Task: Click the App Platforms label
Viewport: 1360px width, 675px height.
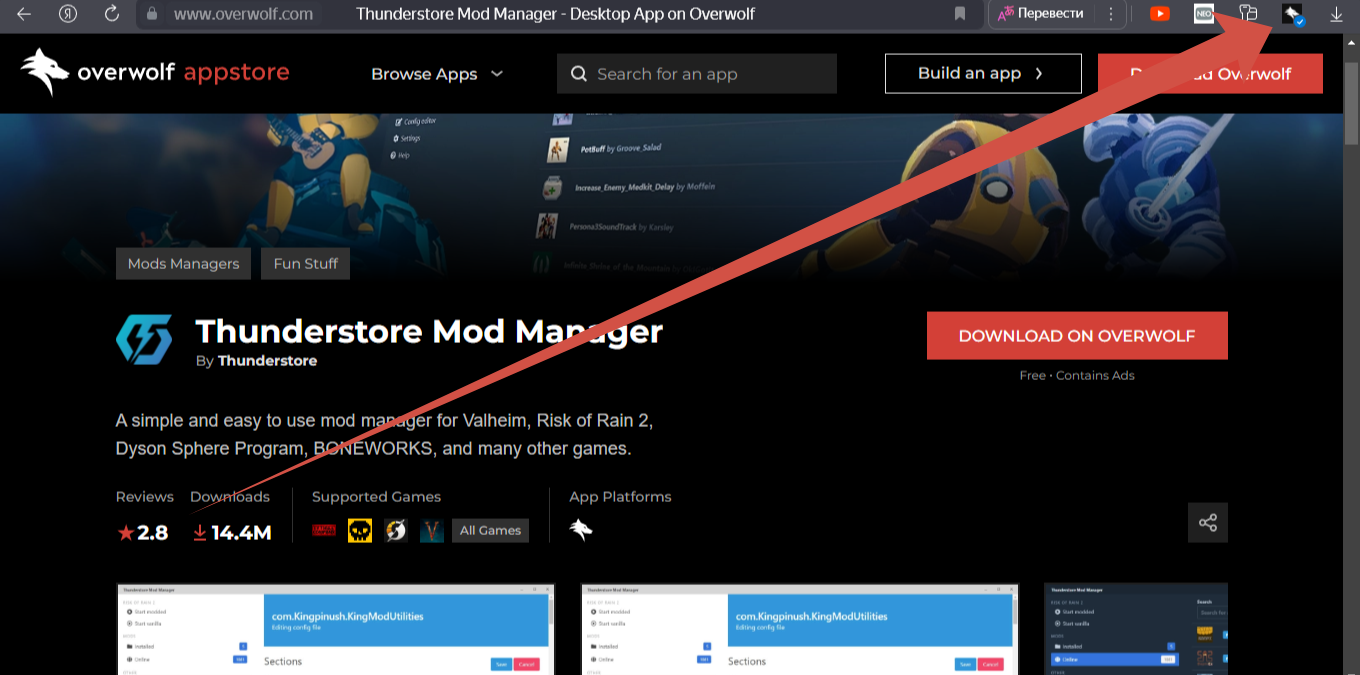Action: (620, 497)
